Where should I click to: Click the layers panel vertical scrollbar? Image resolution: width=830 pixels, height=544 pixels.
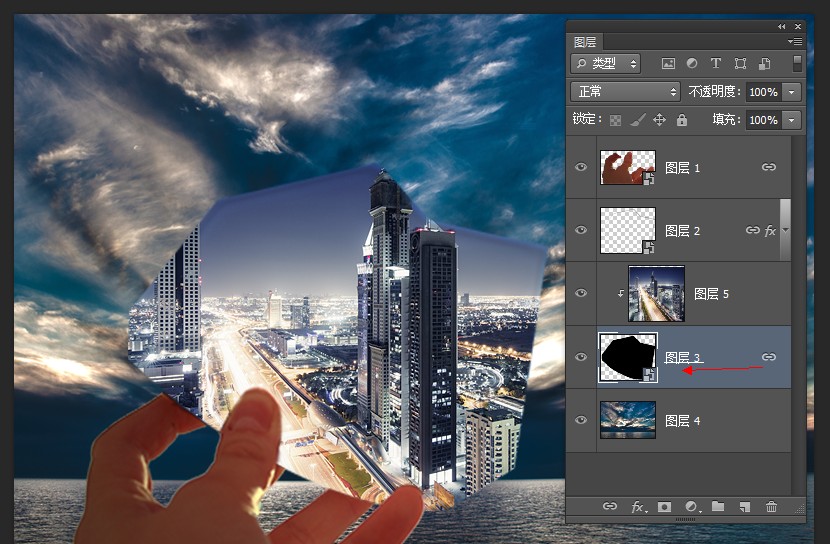click(x=786, y=230)
